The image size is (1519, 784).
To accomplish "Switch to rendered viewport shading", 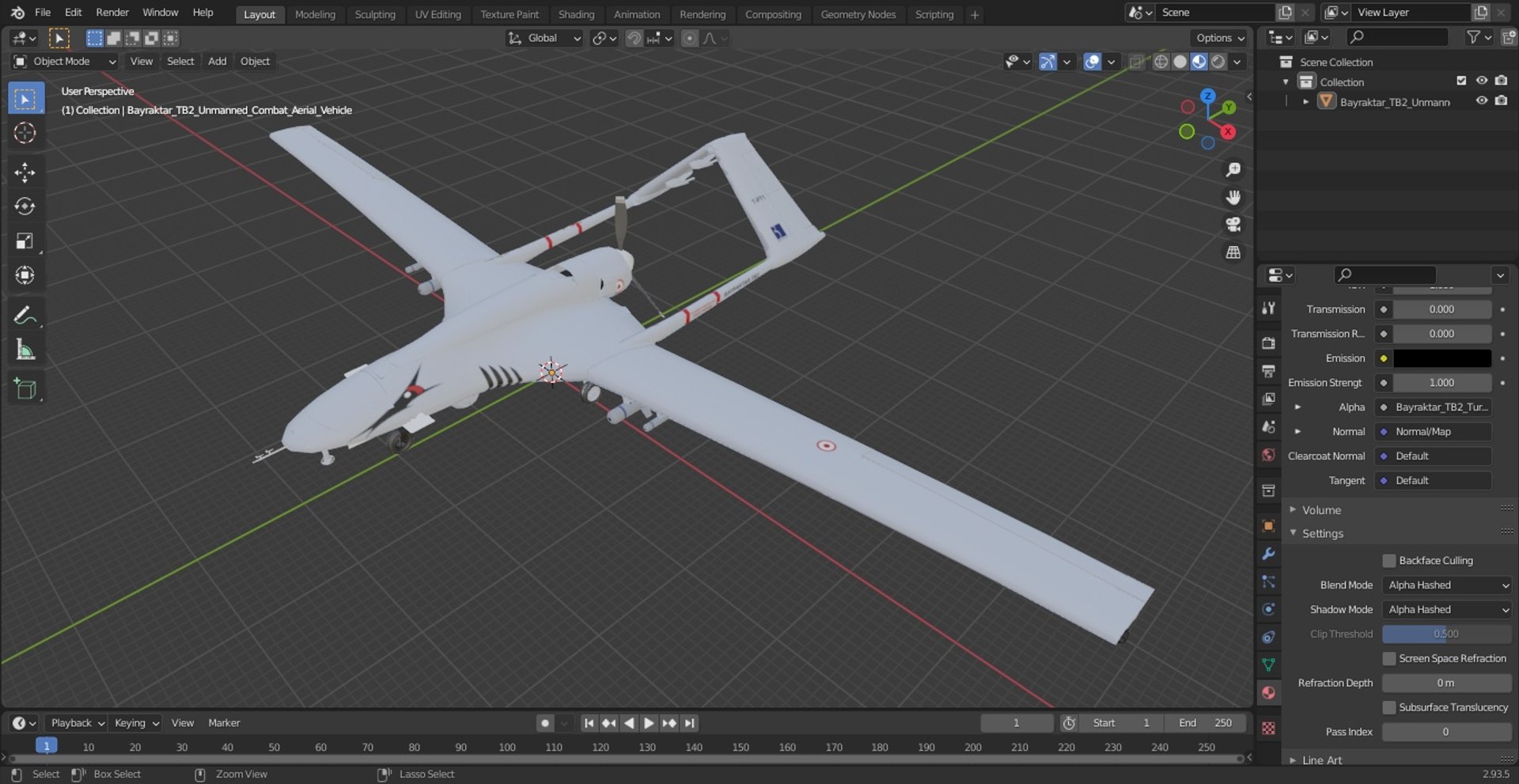I will pyautogui.click(x=1218, y=62).
